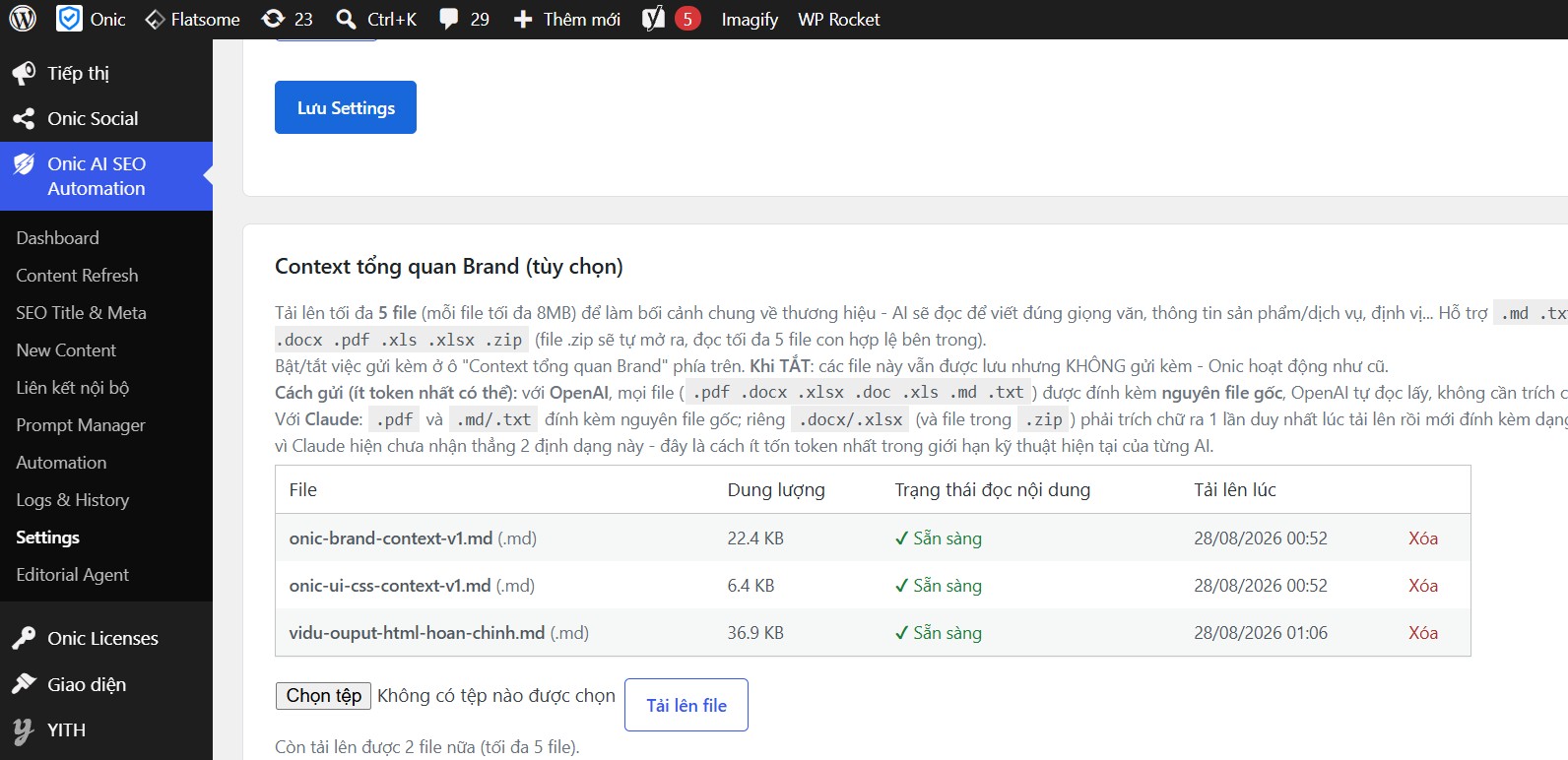This screenshot has width=1568, height=760.
Task: Click the Onic AI SEO Automation icon
Action: 24,164
